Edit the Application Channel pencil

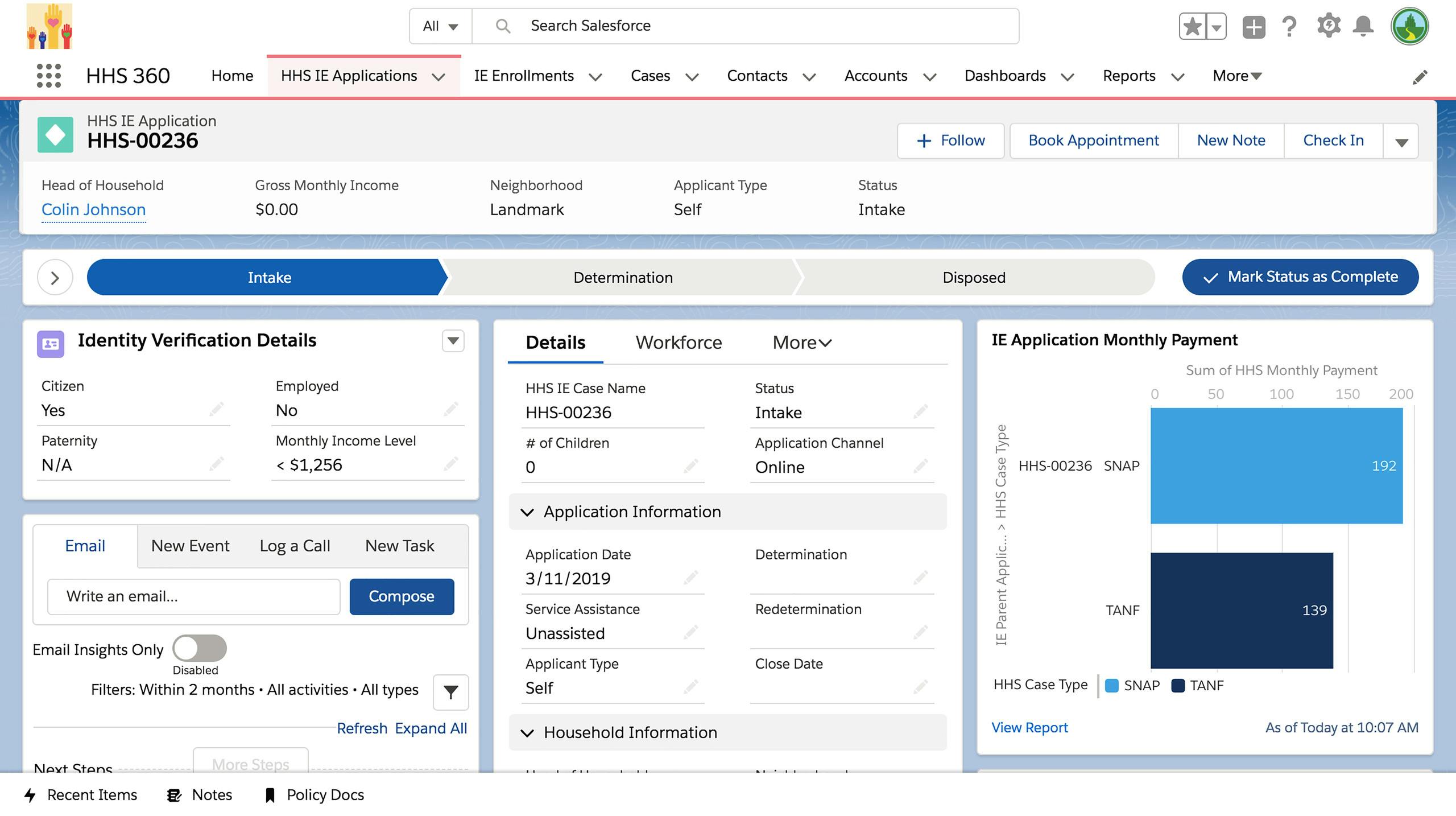(921, 466)
